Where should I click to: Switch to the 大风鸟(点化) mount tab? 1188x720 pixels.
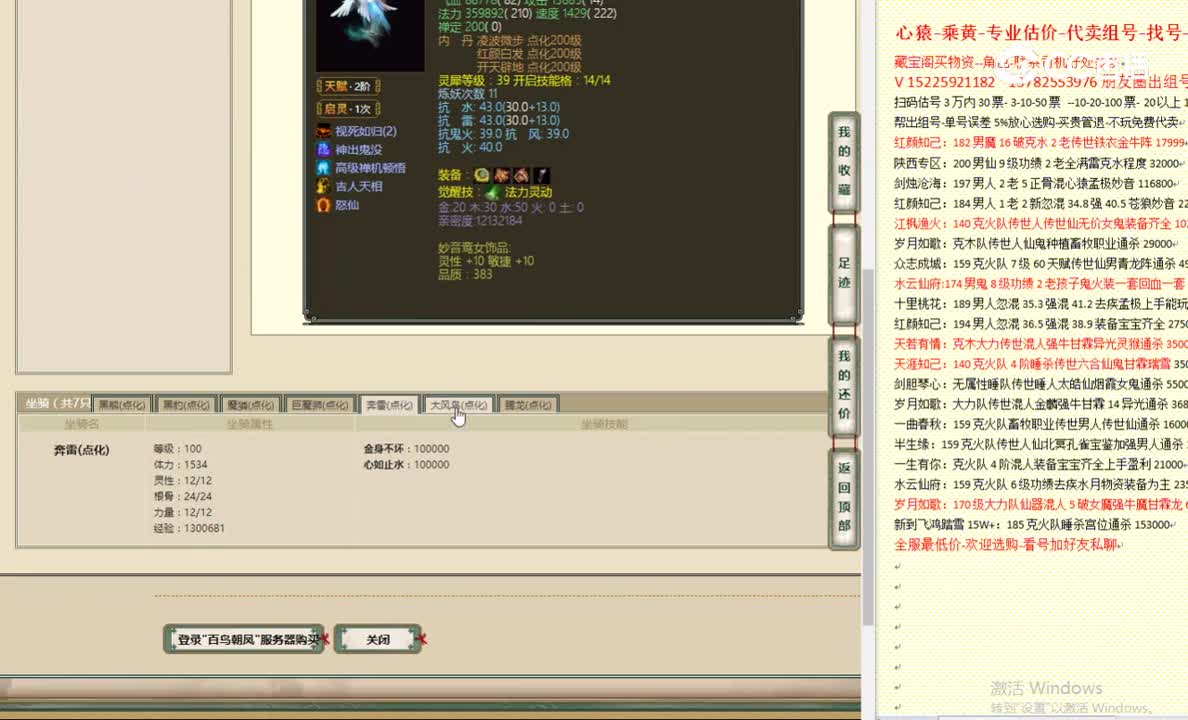[x=459, y=405]
